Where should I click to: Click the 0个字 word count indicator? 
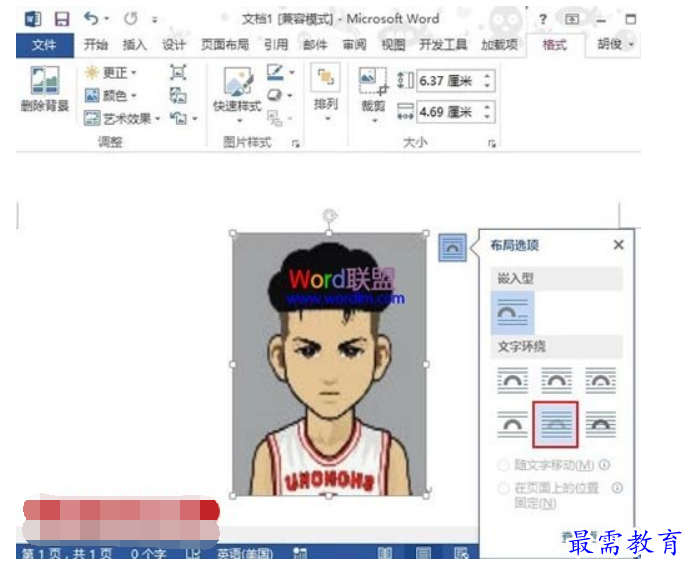(x=148, y=553)
